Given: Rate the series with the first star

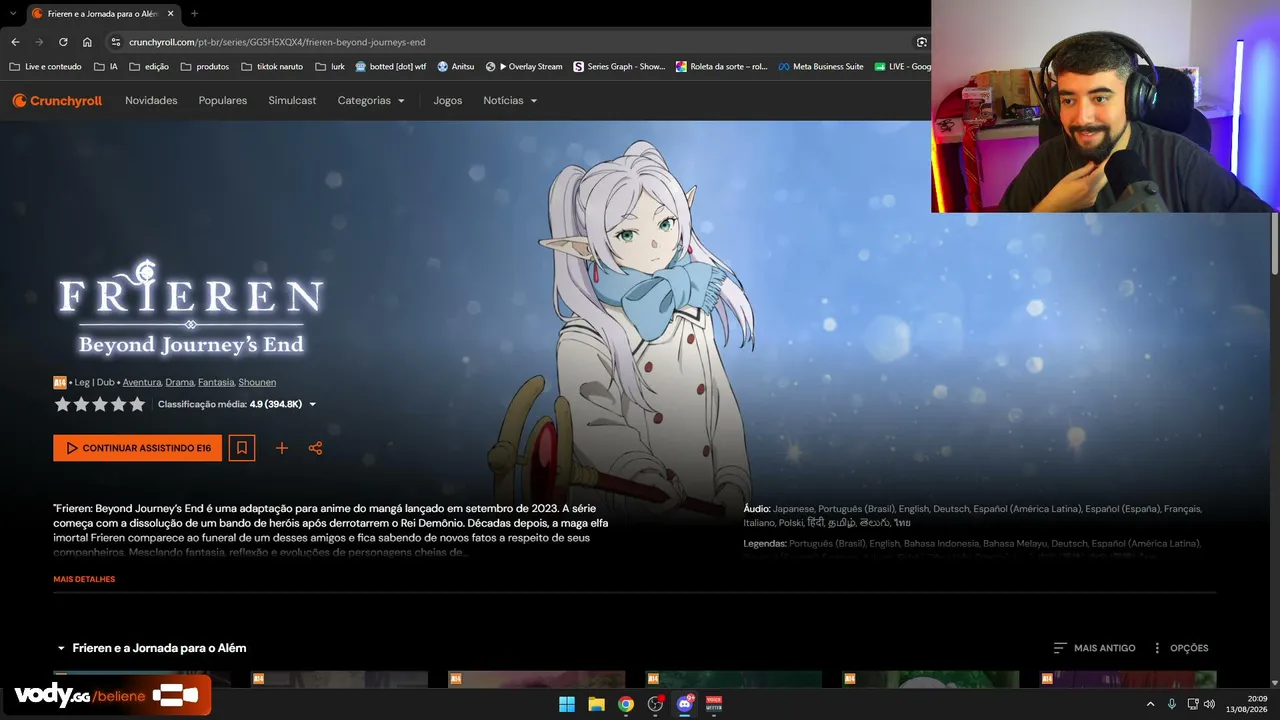Looking at the screenshot, I should pos(63,404).
